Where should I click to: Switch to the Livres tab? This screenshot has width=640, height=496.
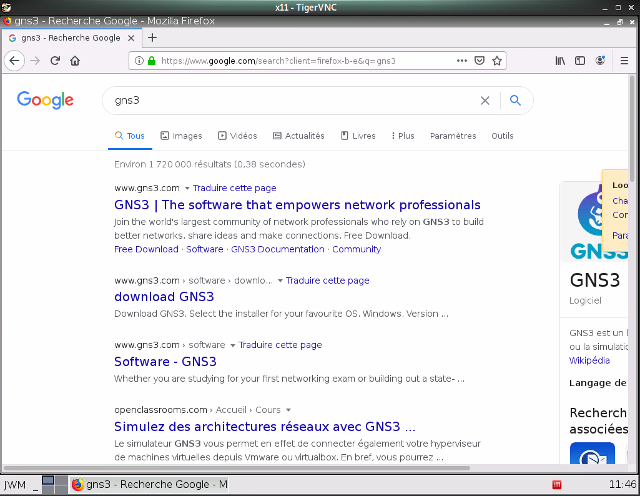pos(358,136)
